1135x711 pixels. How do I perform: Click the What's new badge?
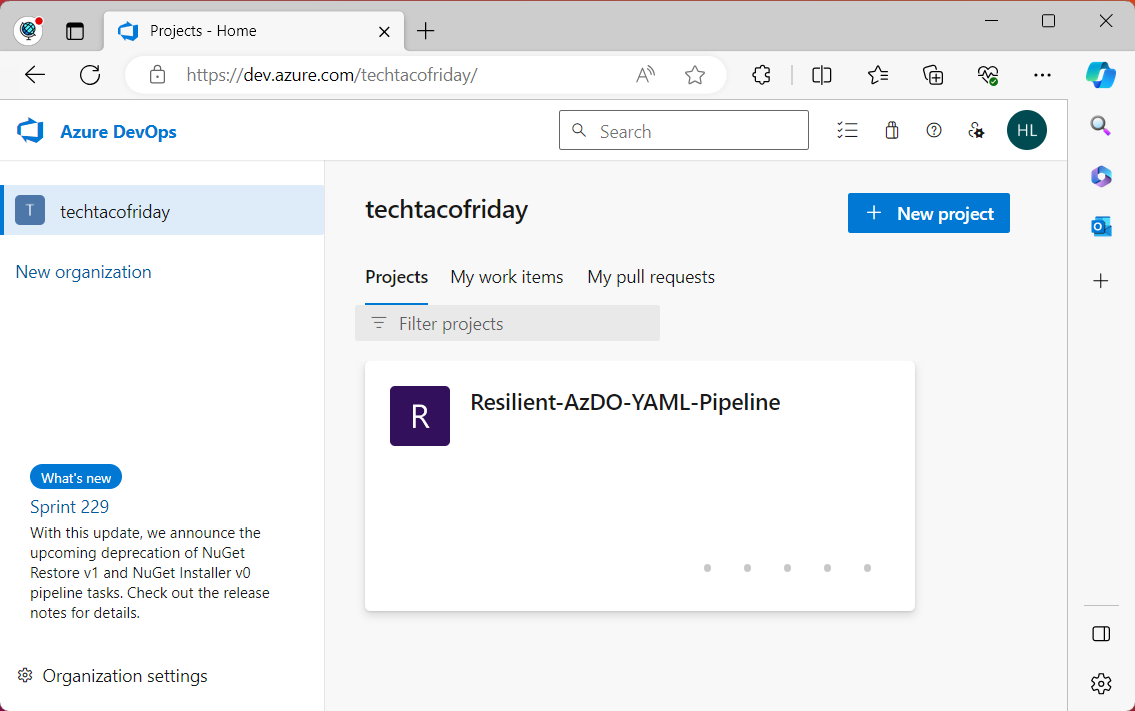coord(76,478)
